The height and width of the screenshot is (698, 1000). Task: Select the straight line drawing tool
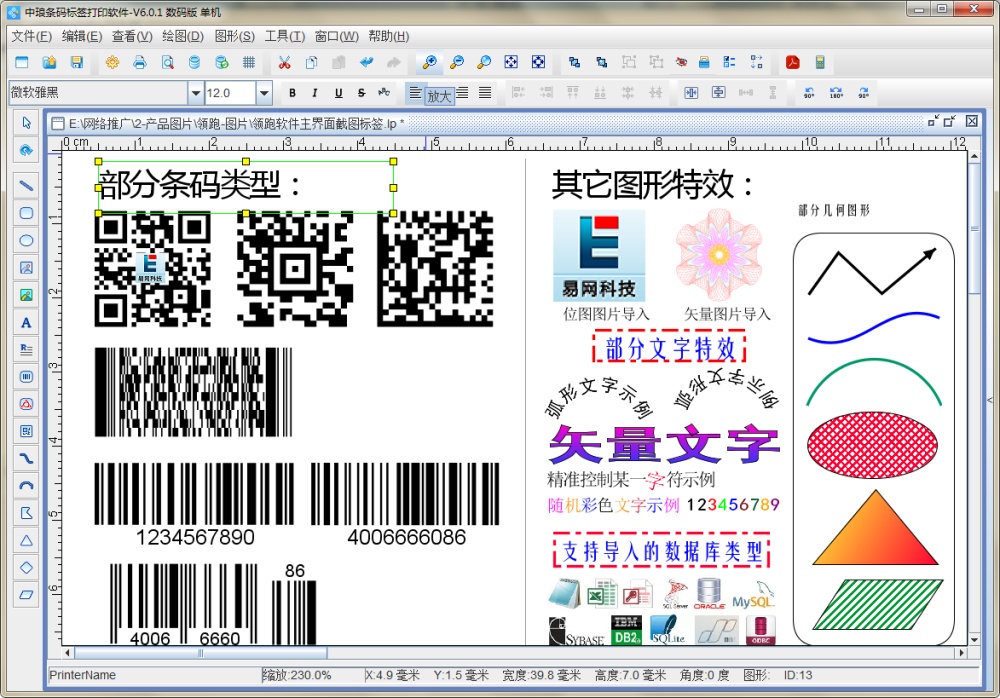coord(27,185)
